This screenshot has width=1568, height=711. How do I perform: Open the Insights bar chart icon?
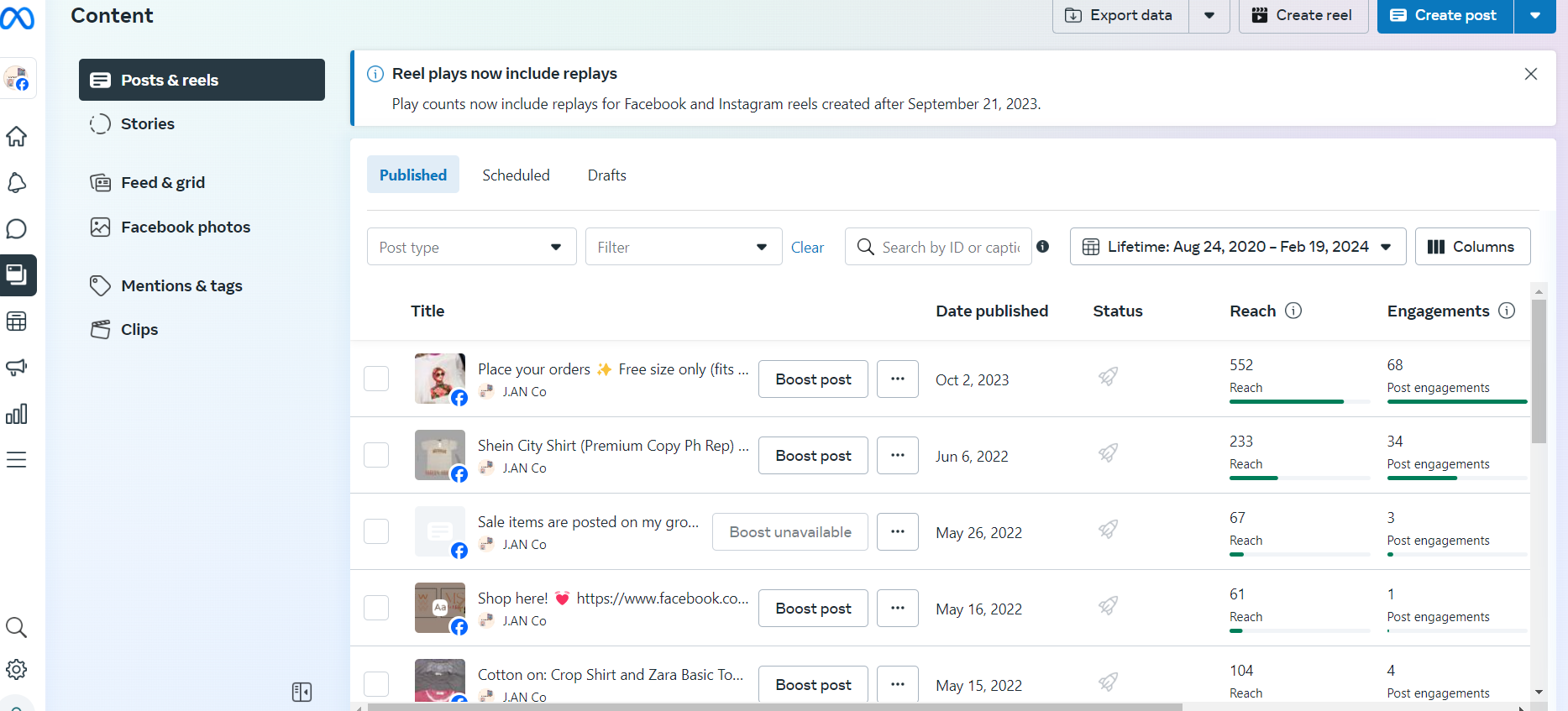(17, 414)
